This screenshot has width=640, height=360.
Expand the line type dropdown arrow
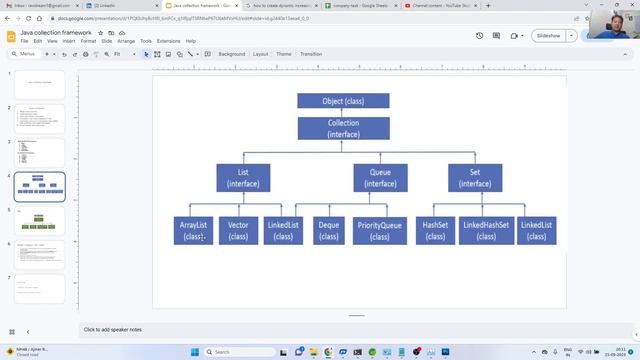198,54
